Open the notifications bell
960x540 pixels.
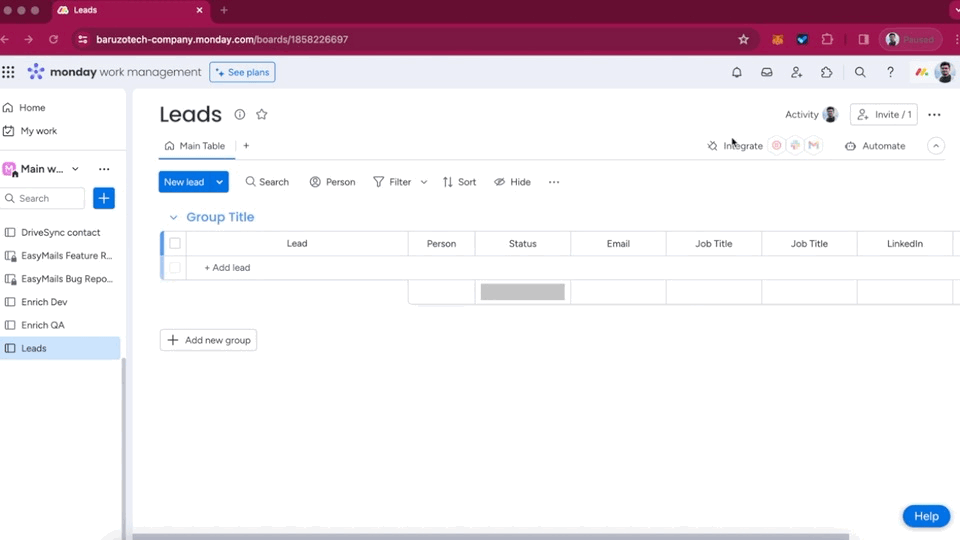[x=737, y=72]
